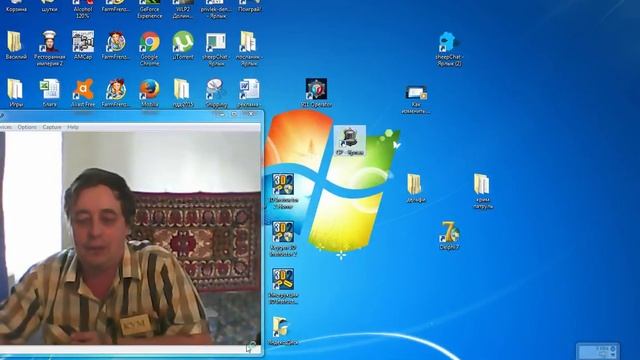640x360 pixels.
Task: Maximize the AMCap window
Action: click(234, 115)
